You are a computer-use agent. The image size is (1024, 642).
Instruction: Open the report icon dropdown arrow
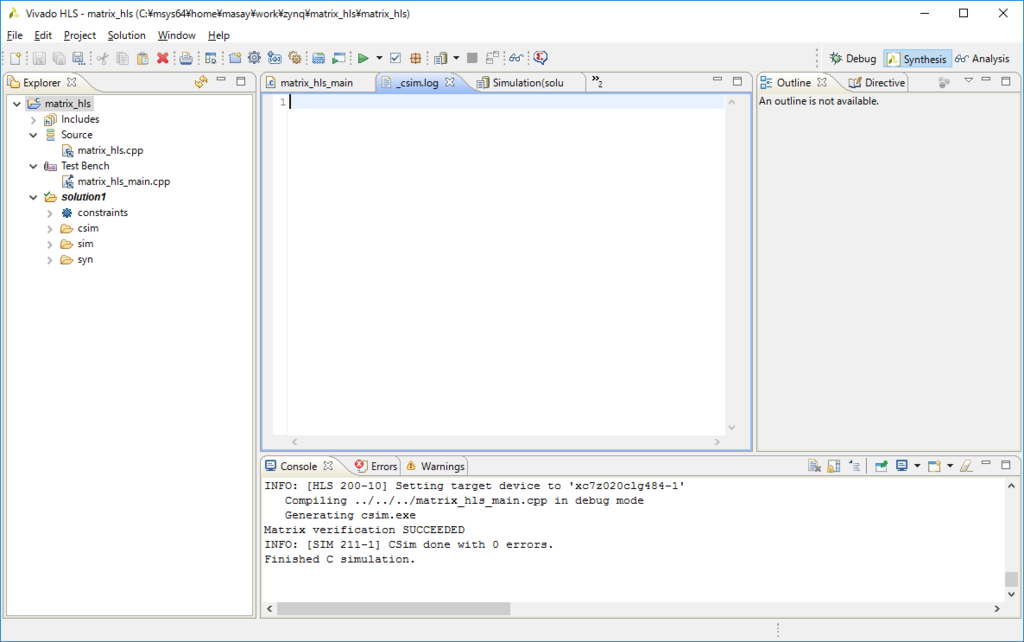click(x=456, y=58)
